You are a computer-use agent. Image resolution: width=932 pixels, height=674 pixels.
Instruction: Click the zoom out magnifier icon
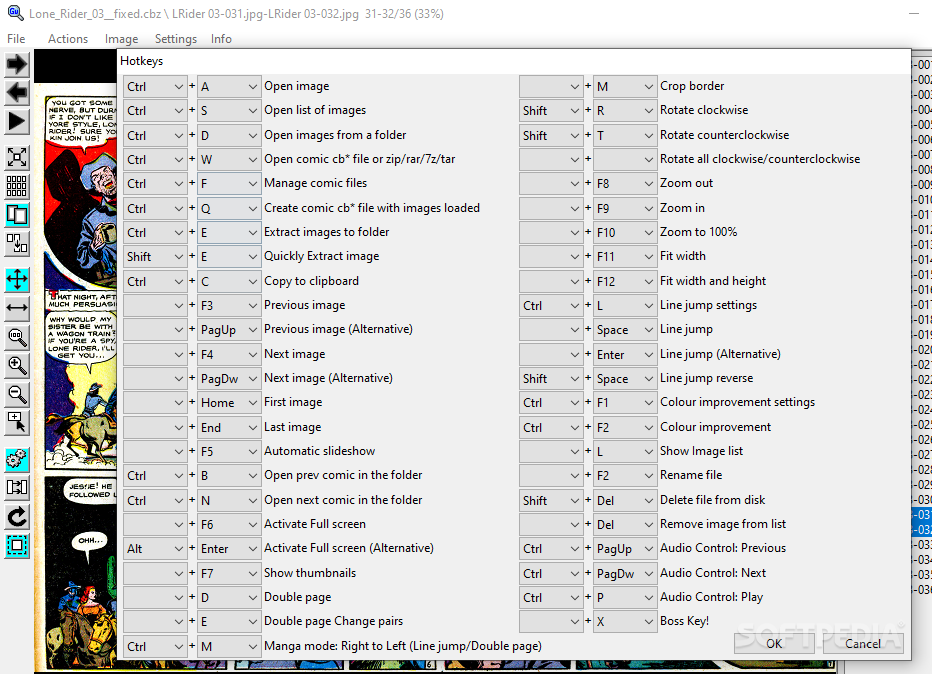coord(17,395)
